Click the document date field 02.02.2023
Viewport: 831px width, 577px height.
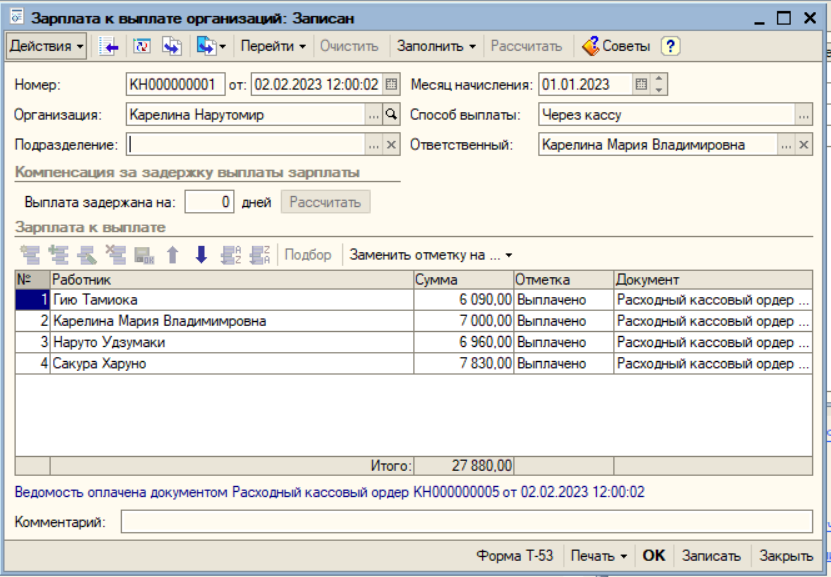316,84
